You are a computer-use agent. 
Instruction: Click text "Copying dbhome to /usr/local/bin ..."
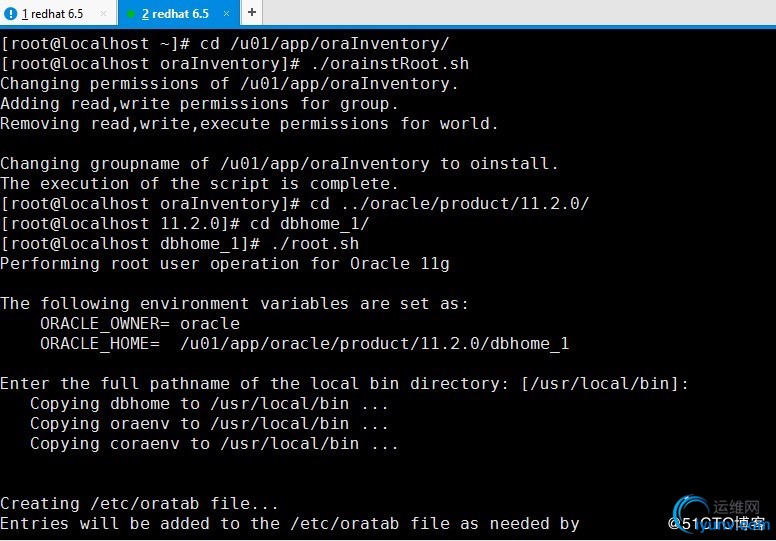click(x=209, y=404)
